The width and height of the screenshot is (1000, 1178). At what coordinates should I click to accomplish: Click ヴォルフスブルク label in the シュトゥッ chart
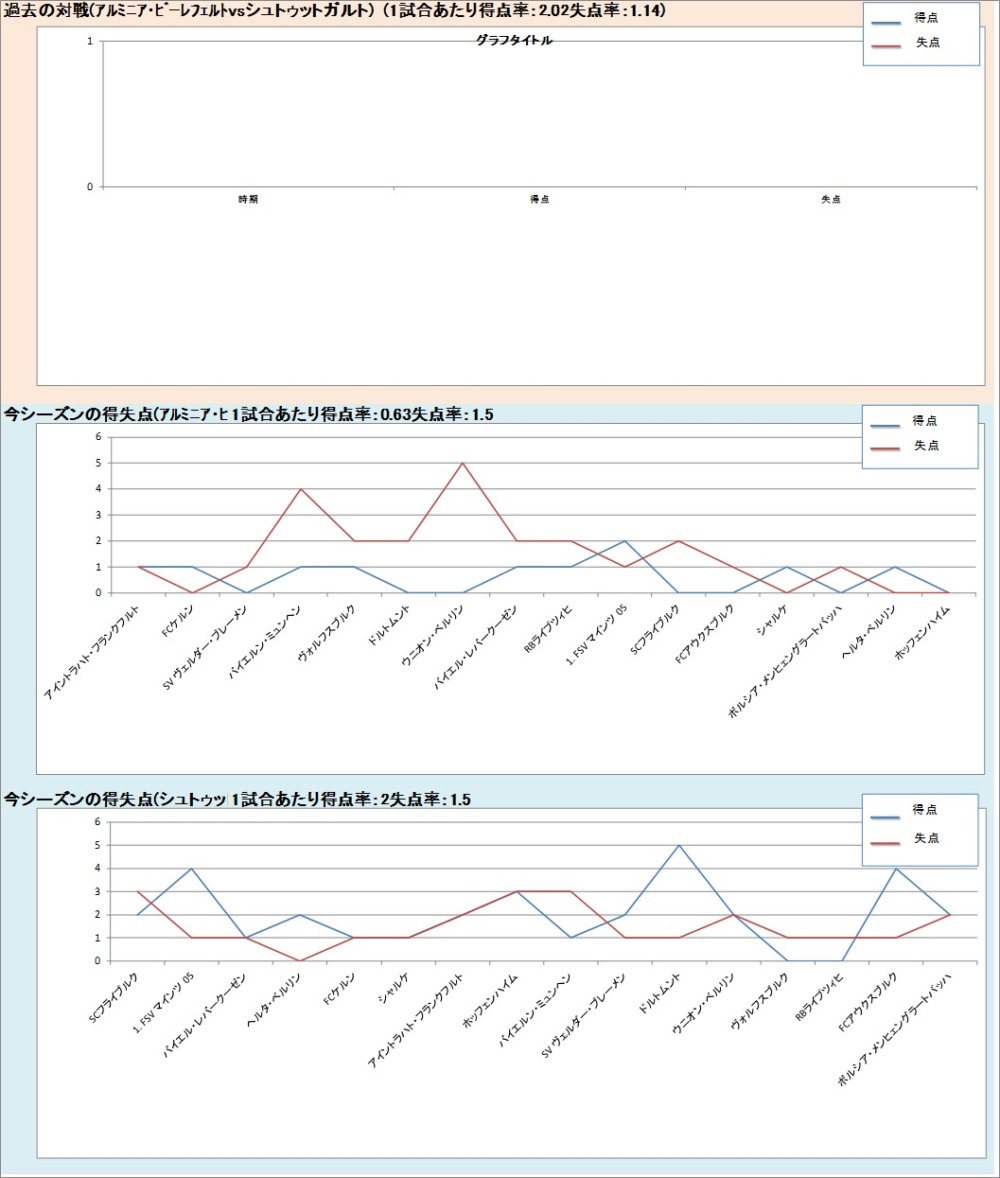760,1001
